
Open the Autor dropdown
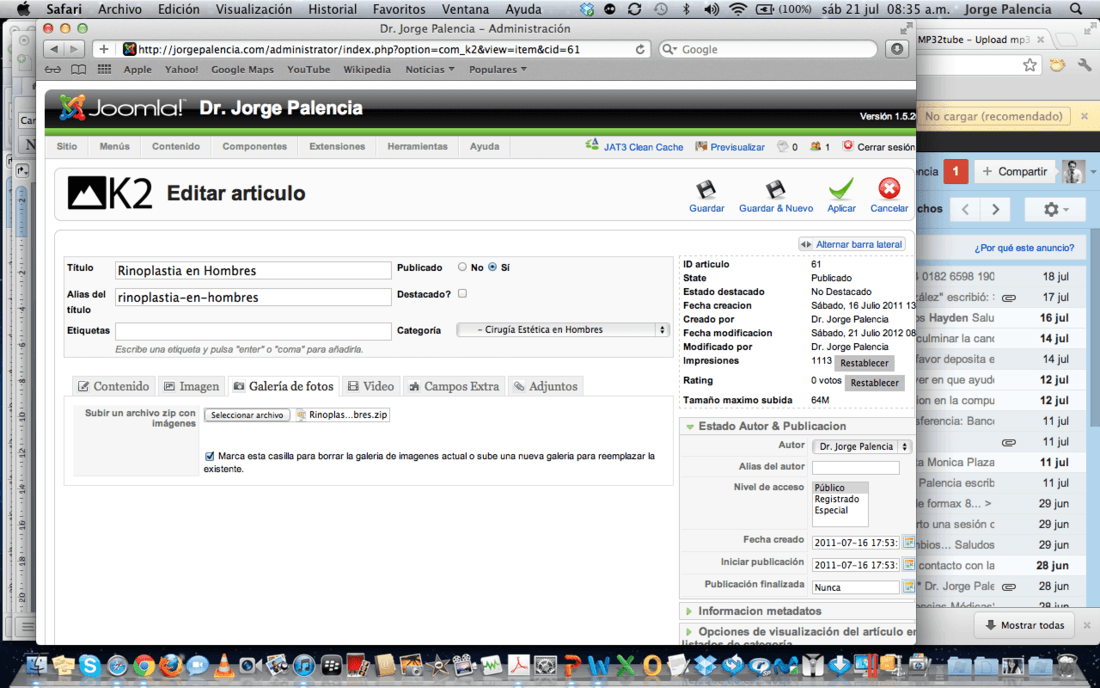(861, 447)
